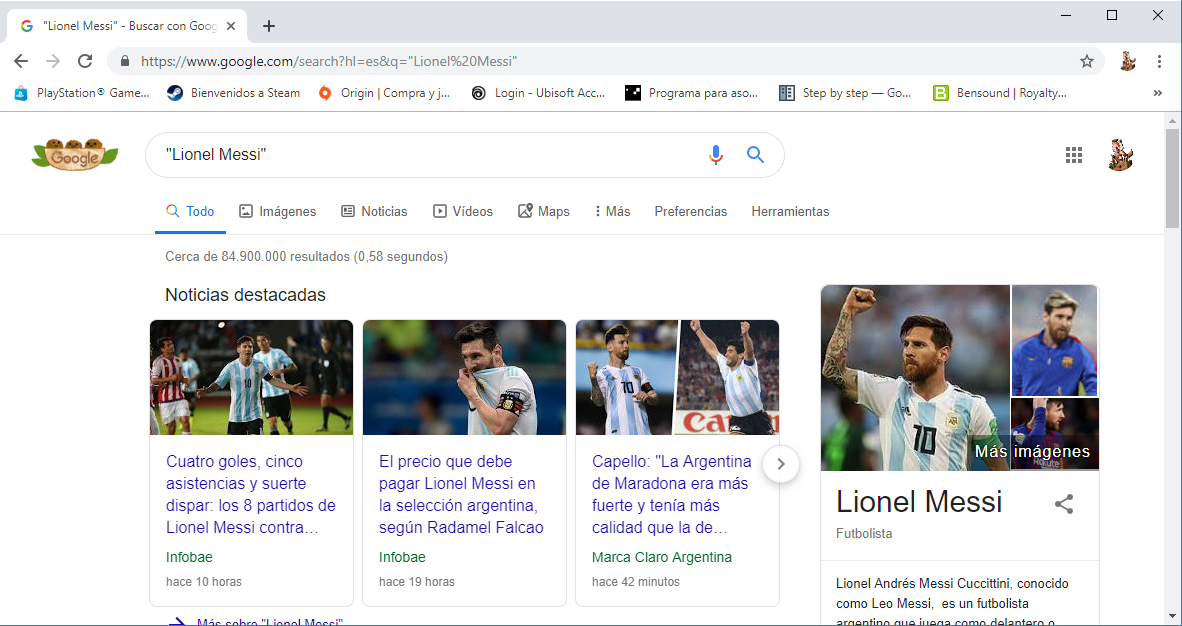The width and height of the screenshot is (1182, 626).
Task: Expand the Más search options menu
Action: click(x=612, y=211)
